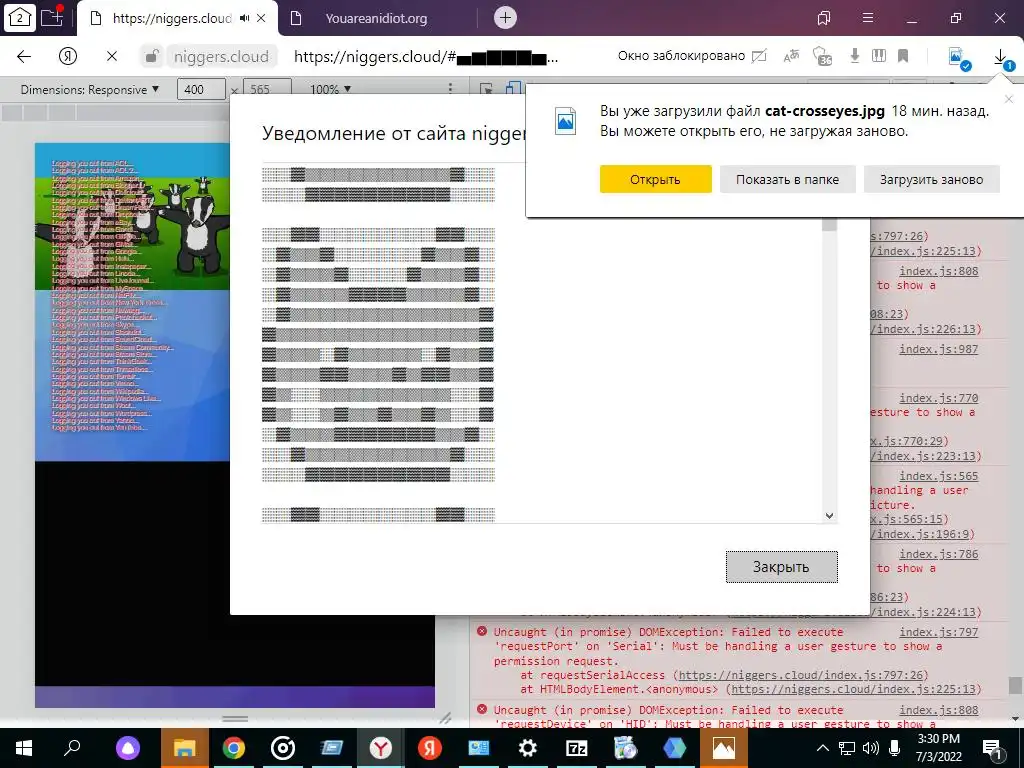The height and width of the screenshot is (768, 1024).
Task: Switch to Yandex Browser Y taskbar icon
Action: (381, 748)
